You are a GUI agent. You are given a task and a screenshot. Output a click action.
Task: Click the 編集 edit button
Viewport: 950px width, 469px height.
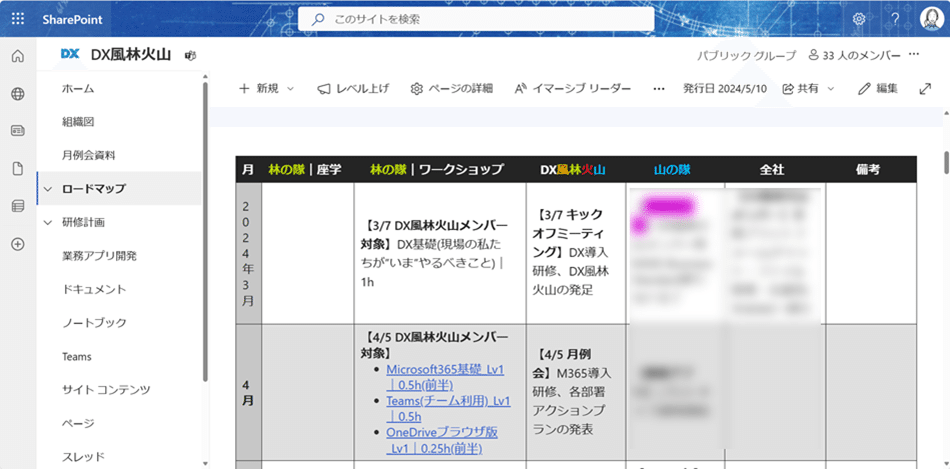click(878, 88)
